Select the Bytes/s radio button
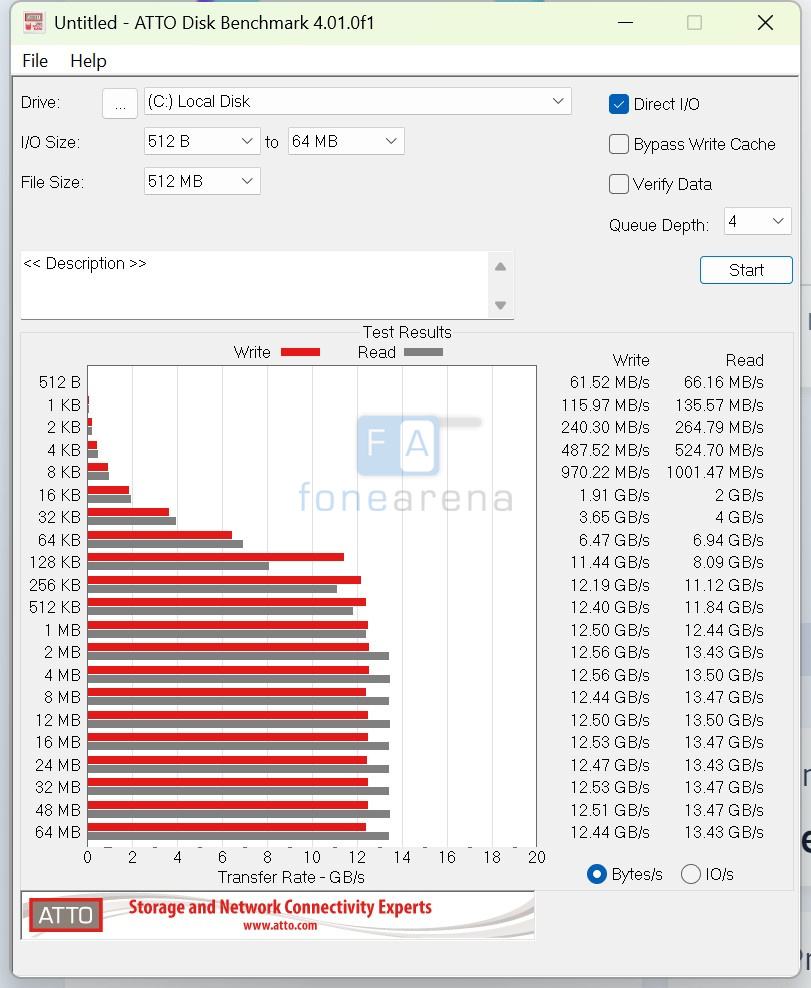 tap(597, 874)
